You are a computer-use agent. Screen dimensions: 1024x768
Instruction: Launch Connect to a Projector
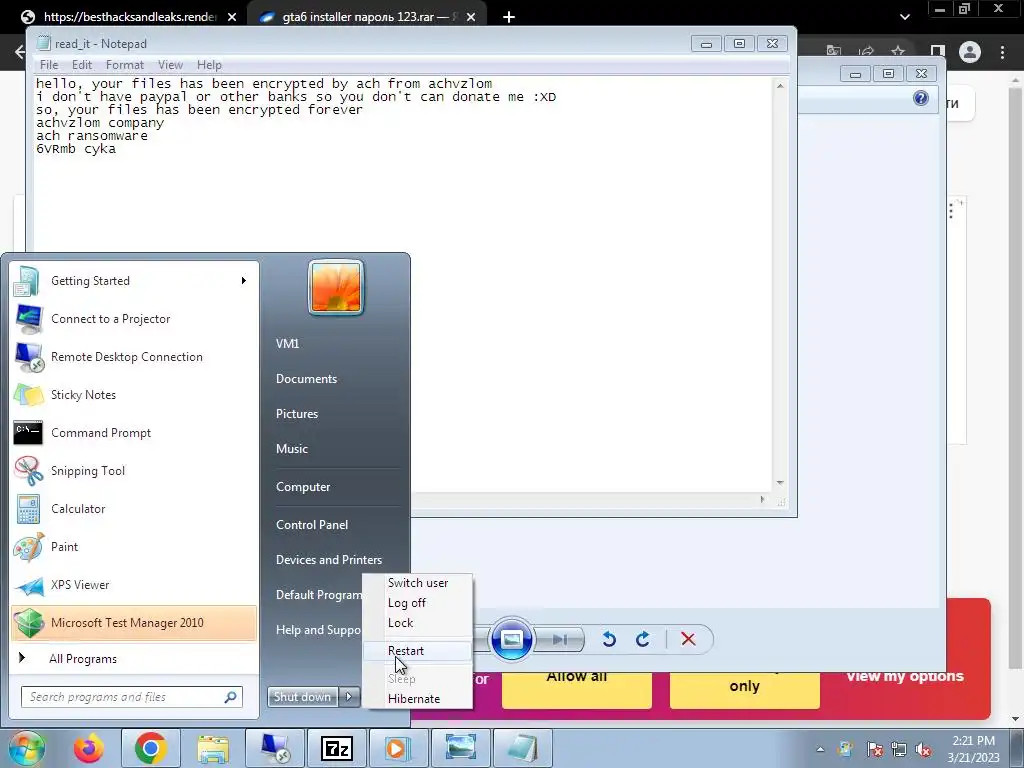pos(134,319)
